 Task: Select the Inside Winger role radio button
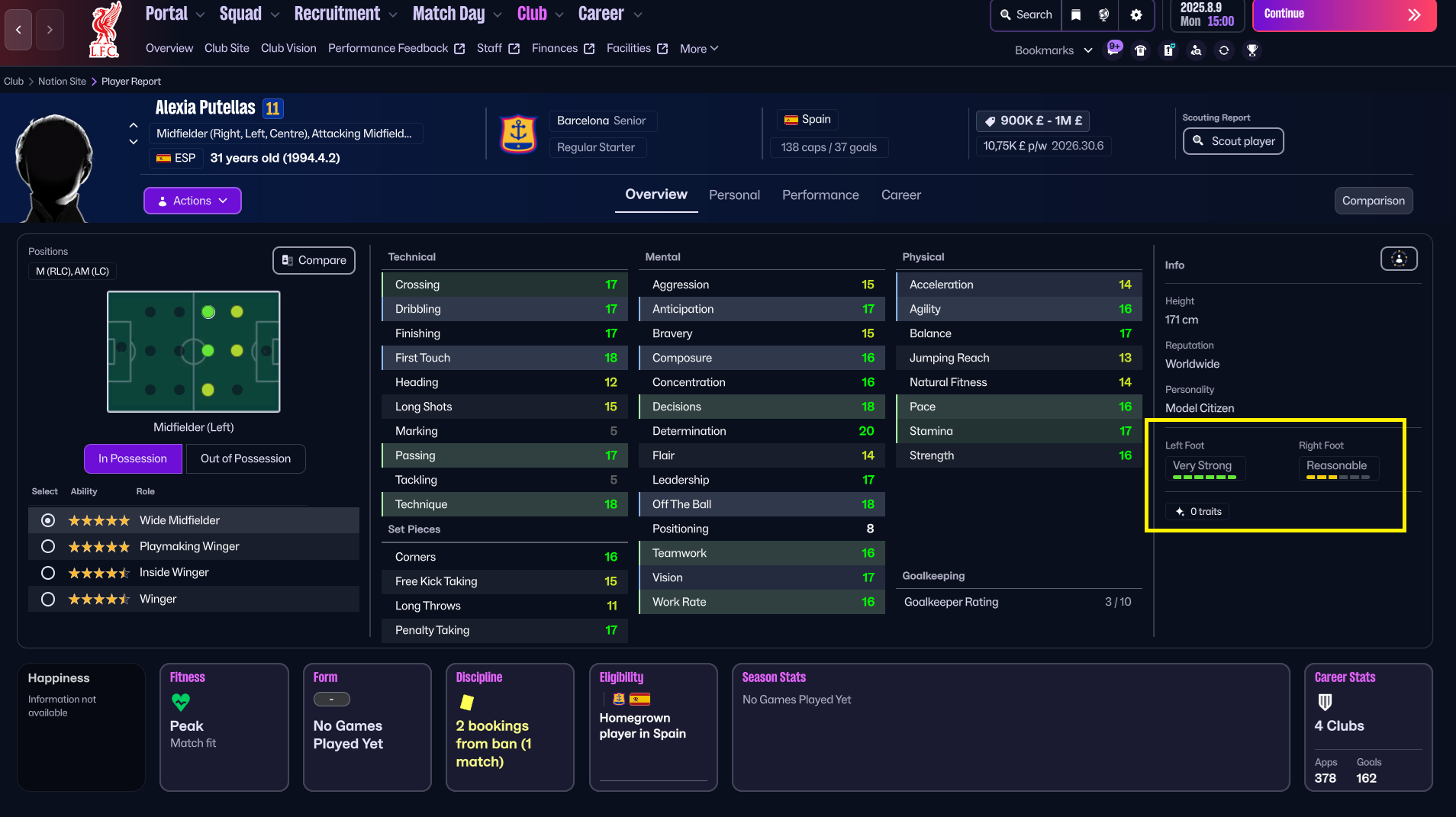pyautogui.click(x=48, y=572)
